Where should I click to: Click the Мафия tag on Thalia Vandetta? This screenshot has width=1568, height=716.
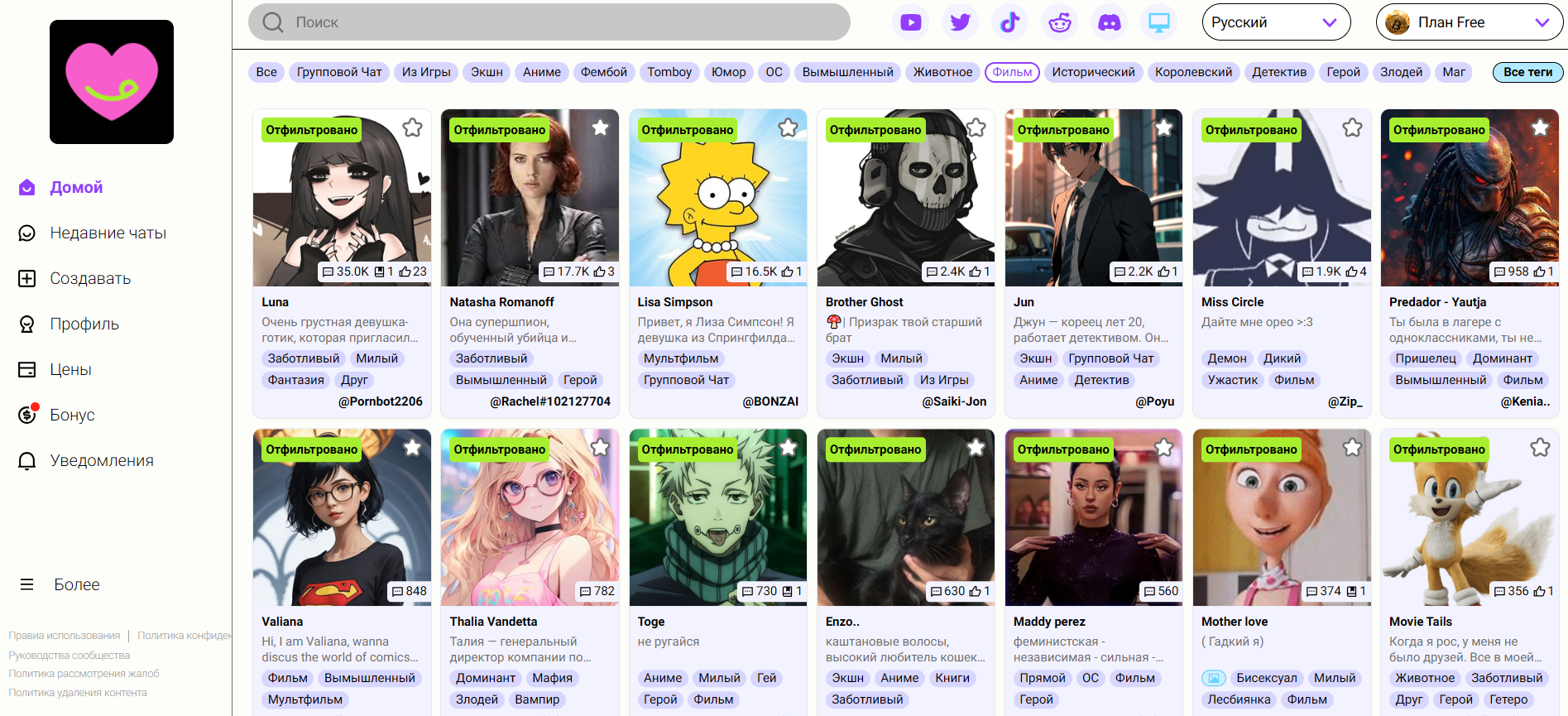[x=553, y=678]
